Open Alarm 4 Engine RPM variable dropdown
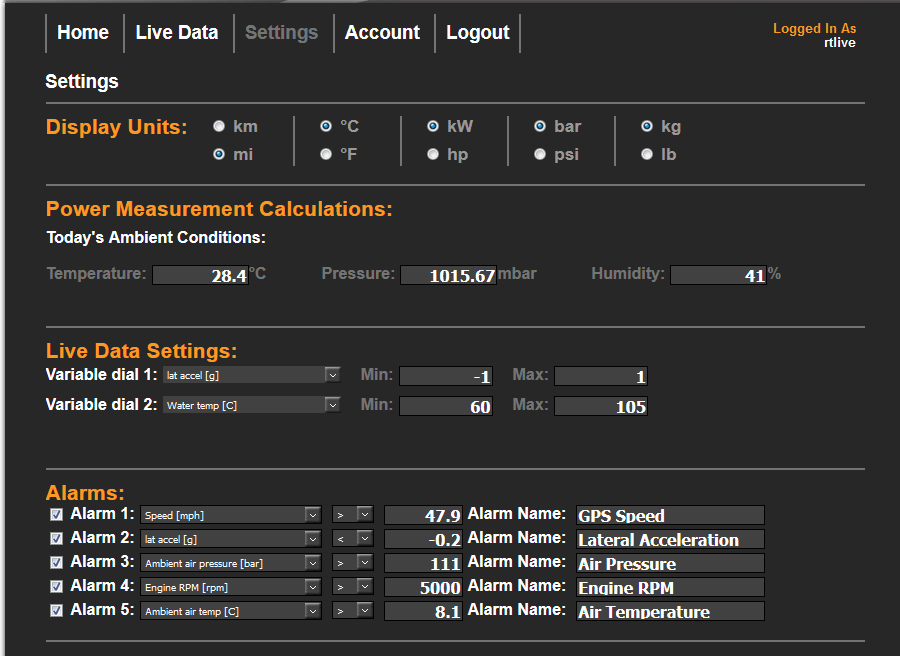This screenshot has height=656, width=900. click(x=230, y=587)
